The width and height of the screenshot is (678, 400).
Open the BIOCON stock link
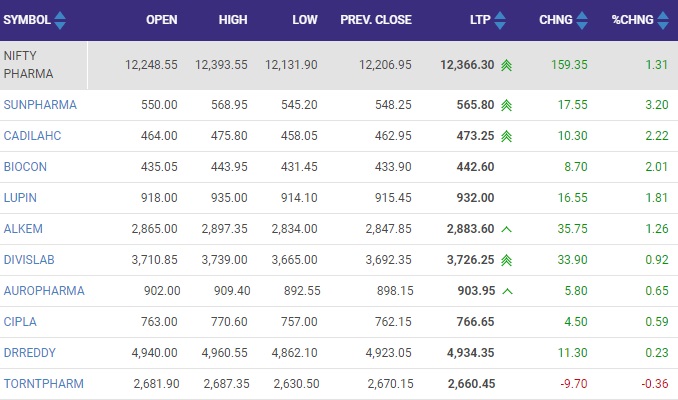click(x=25, y=167)
